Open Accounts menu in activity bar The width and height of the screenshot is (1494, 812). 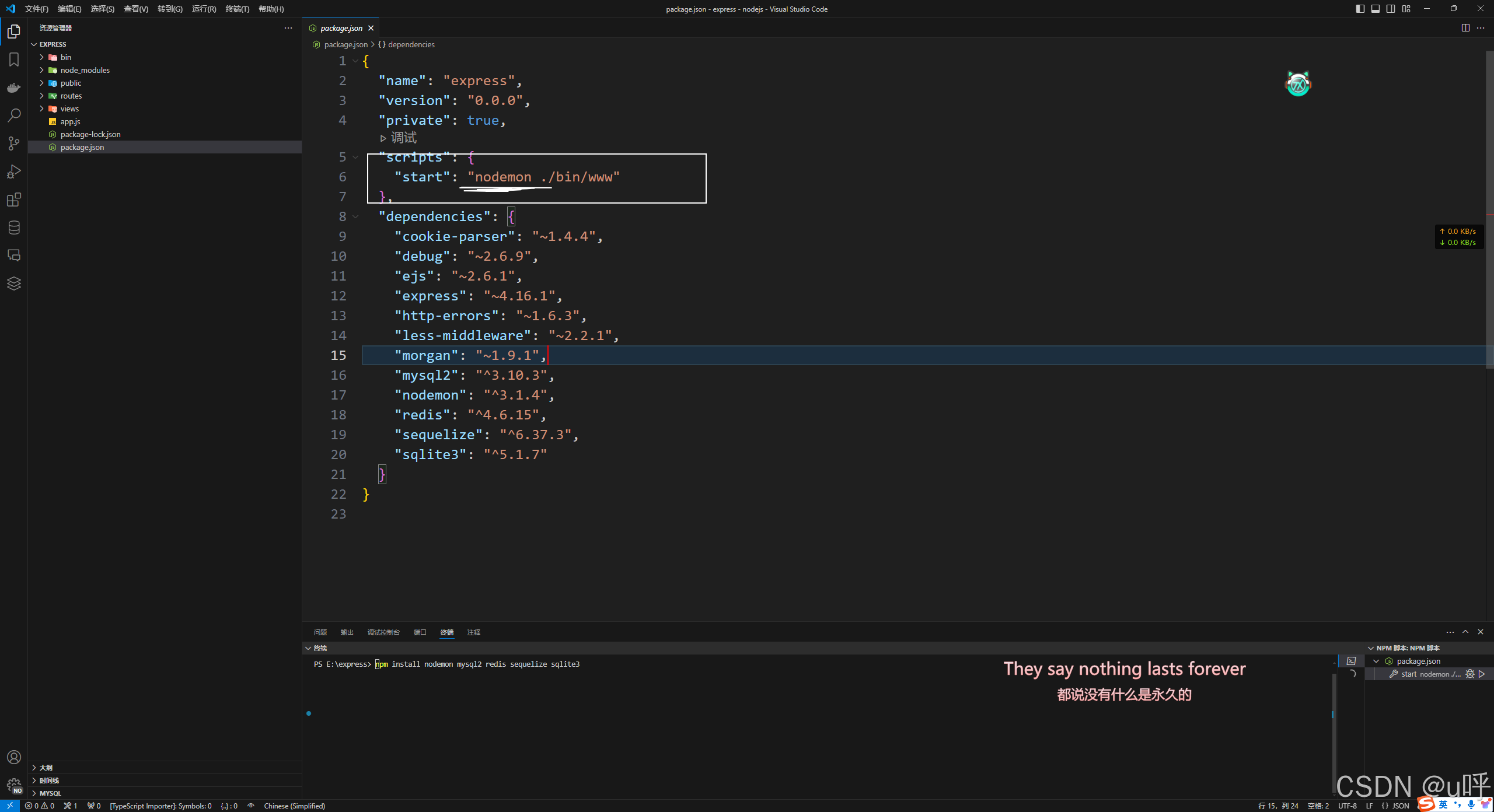14,757
